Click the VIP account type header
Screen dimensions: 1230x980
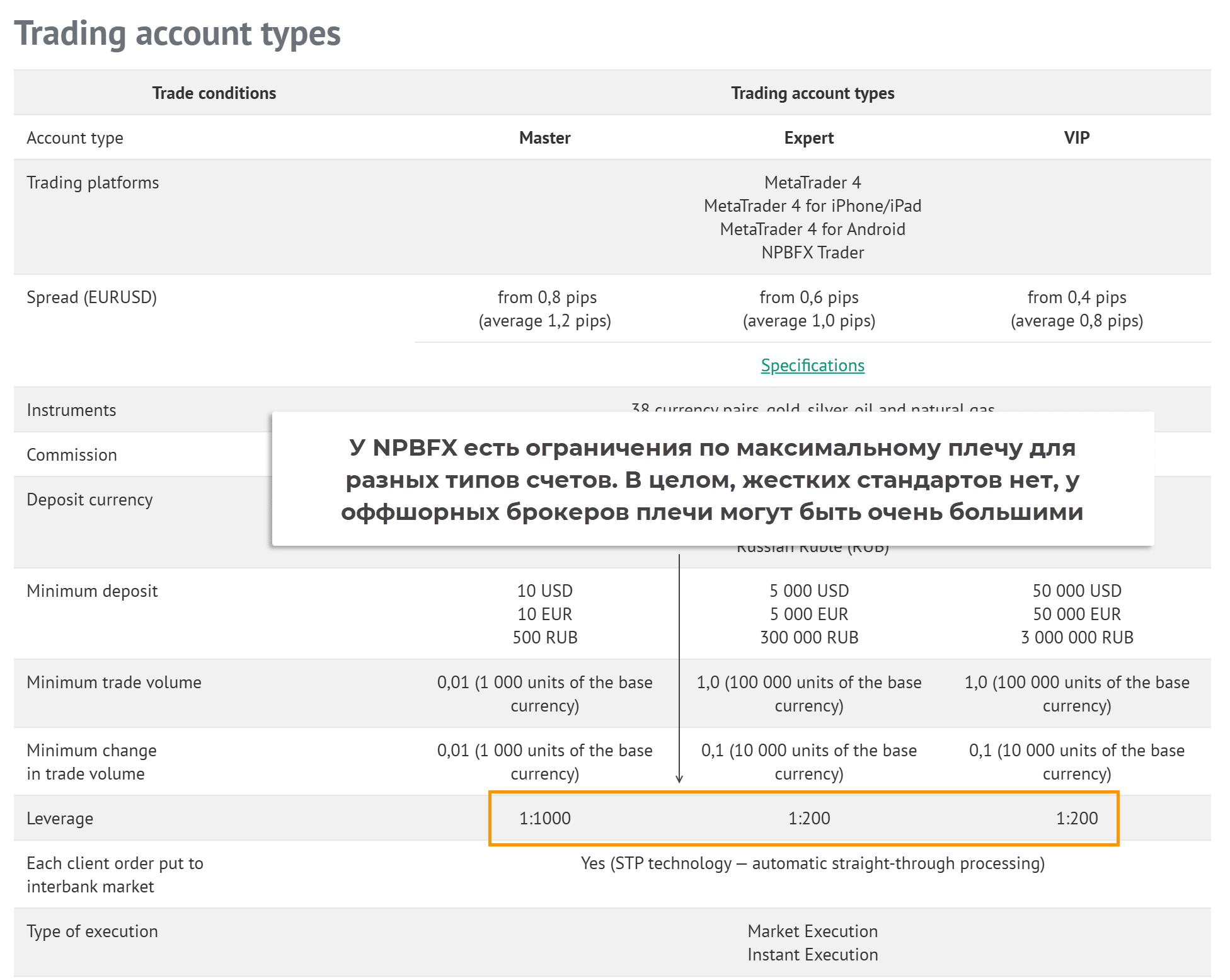tap(1076, 138)
